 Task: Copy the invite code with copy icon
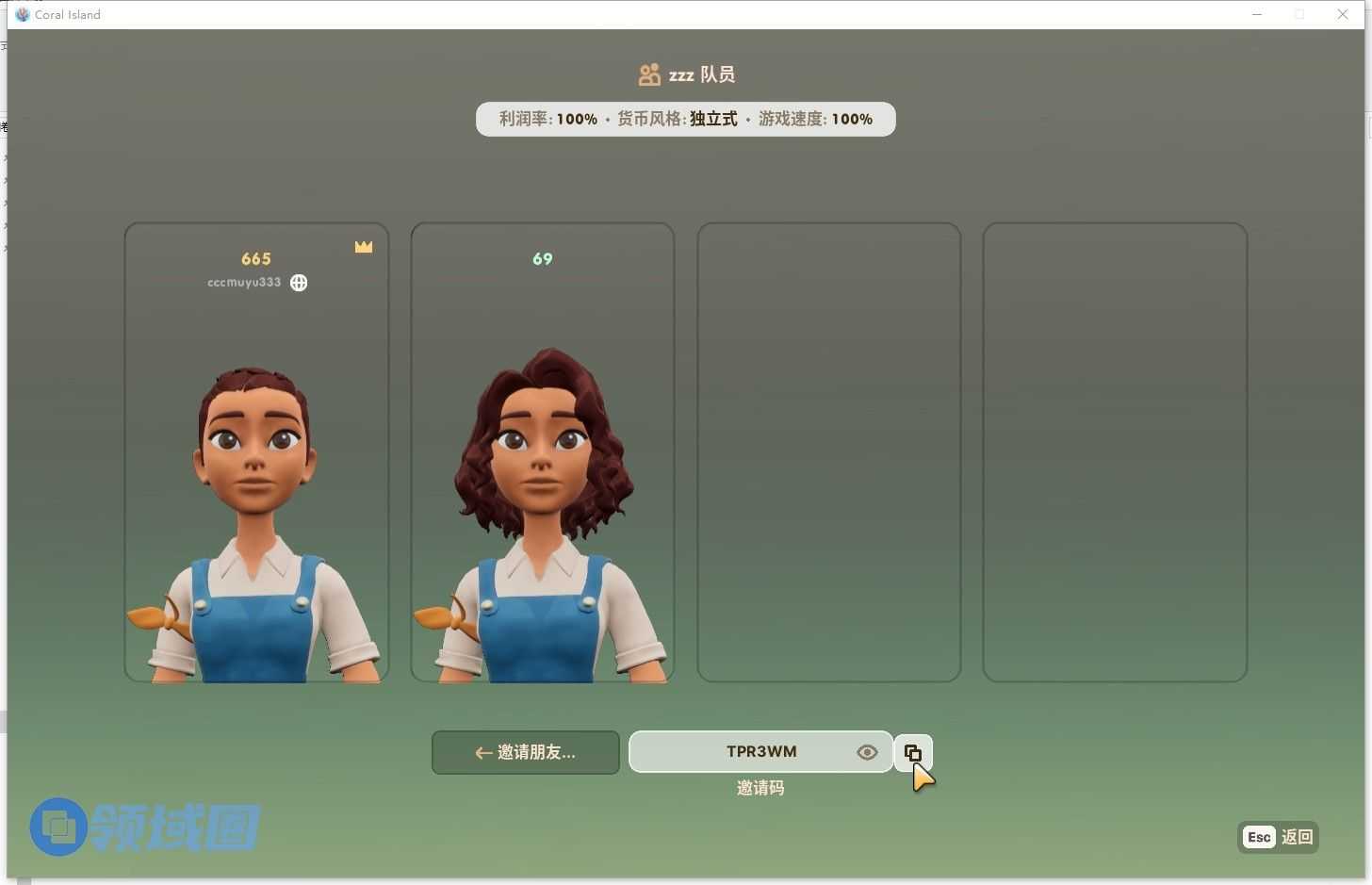(912, 752)
